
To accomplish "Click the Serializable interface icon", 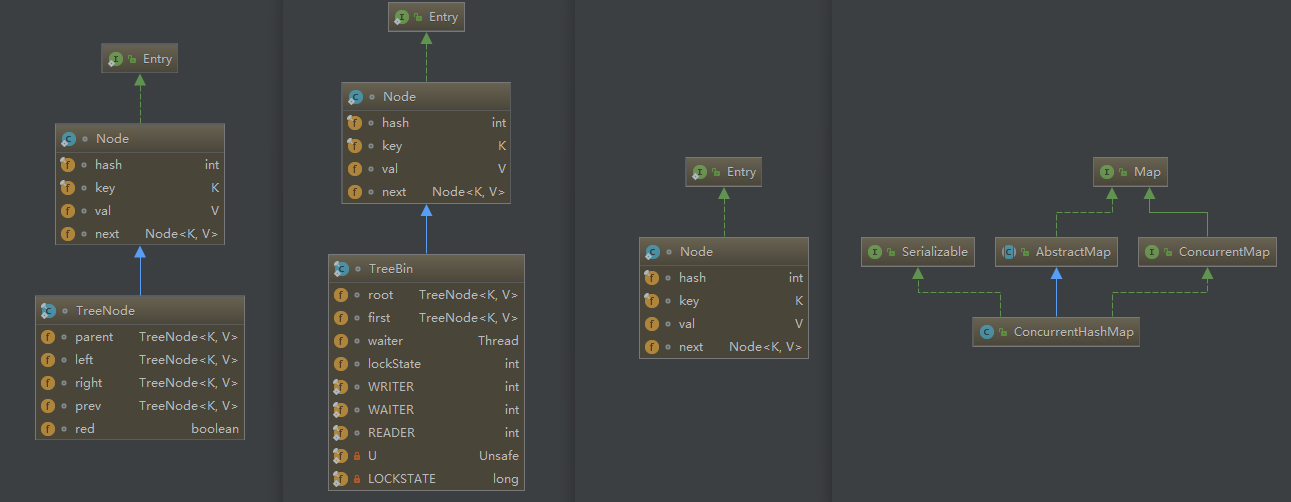I will pos(875,252).
